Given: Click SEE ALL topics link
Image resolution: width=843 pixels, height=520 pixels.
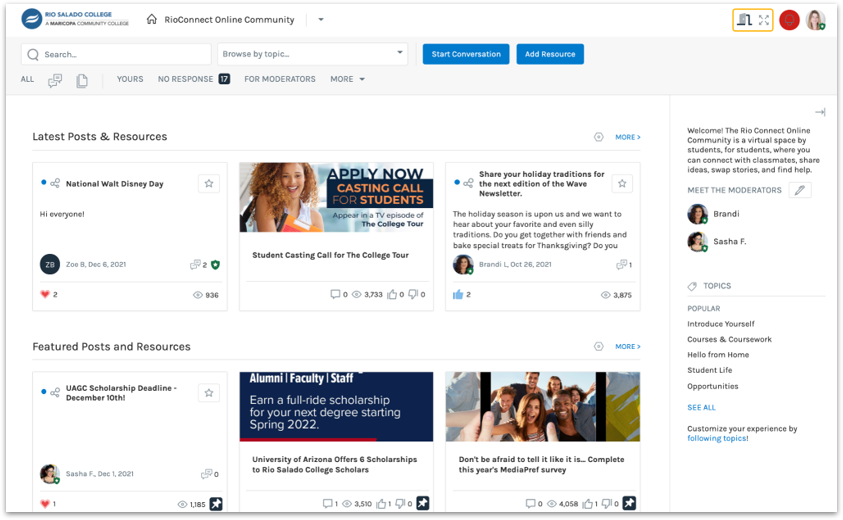Looking at the screenshot, I should coord(701,408).
